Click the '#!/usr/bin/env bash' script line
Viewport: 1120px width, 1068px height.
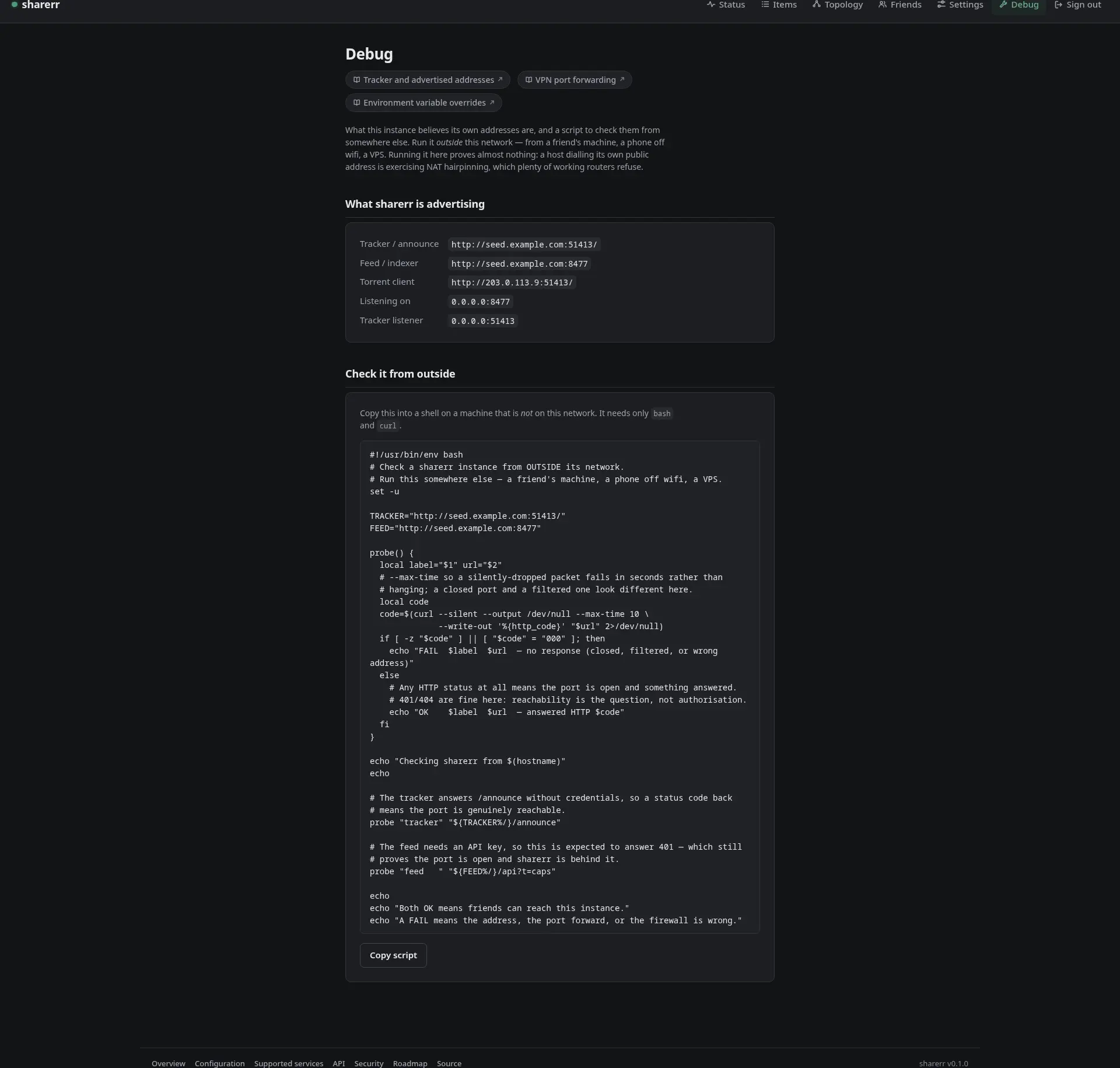416,455
